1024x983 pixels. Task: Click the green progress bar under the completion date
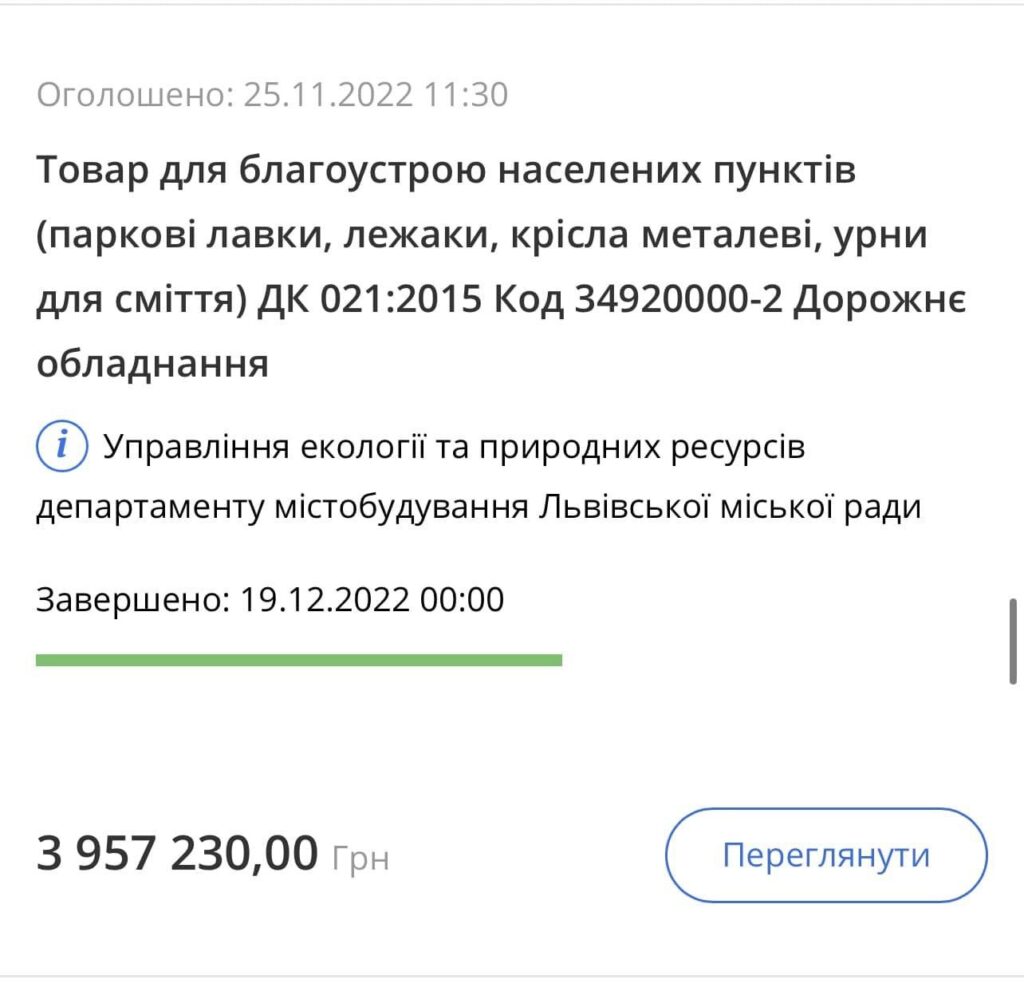298,660
